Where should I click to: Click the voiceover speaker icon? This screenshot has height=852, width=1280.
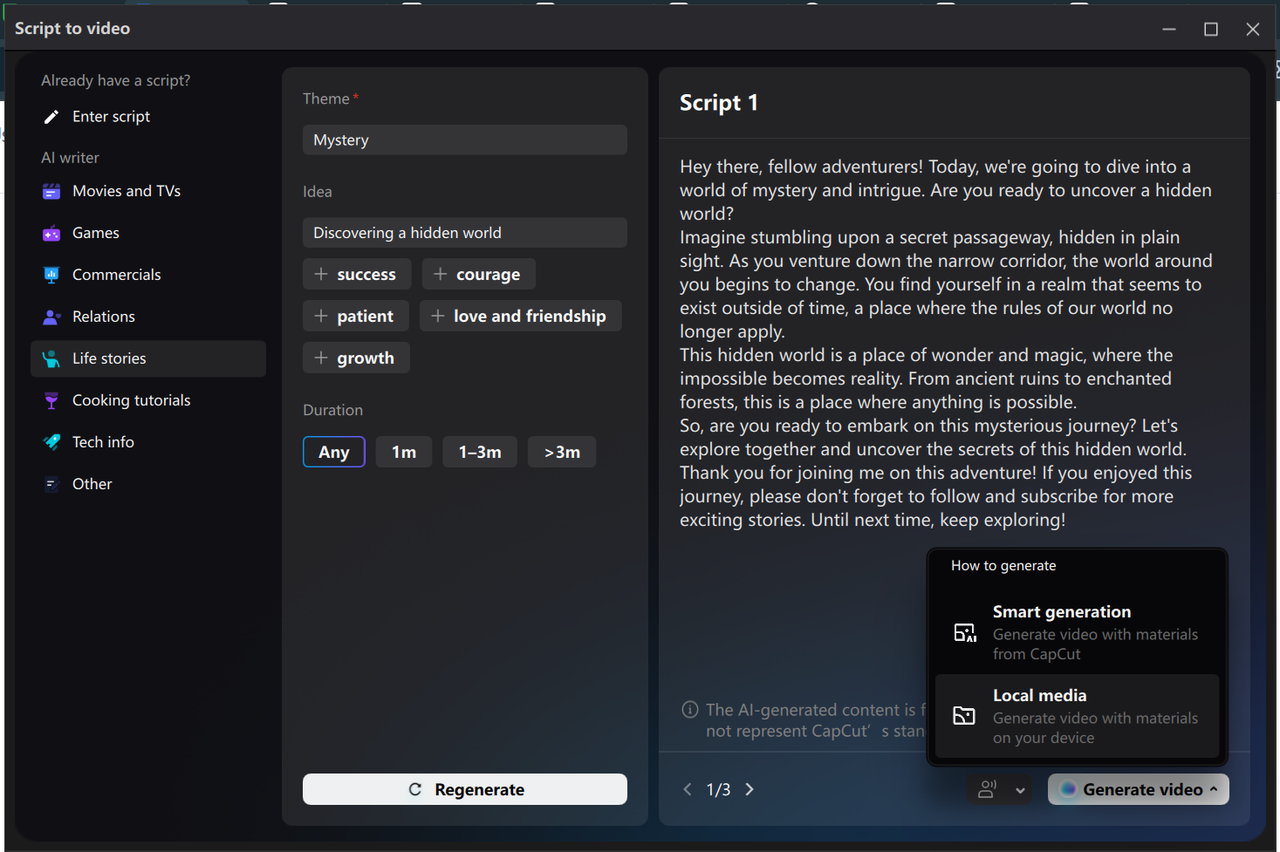(988, 789)
